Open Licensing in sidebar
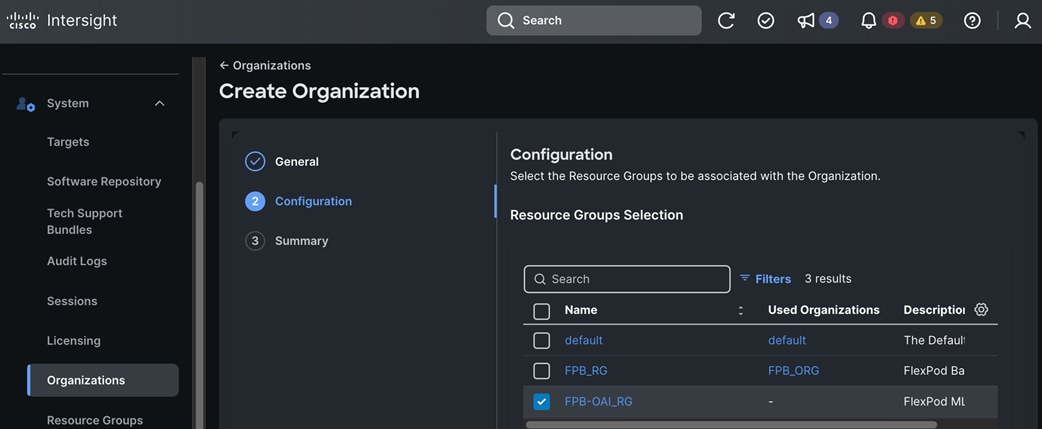Viewport: 1042px width, 429px height. coord(74,341)
